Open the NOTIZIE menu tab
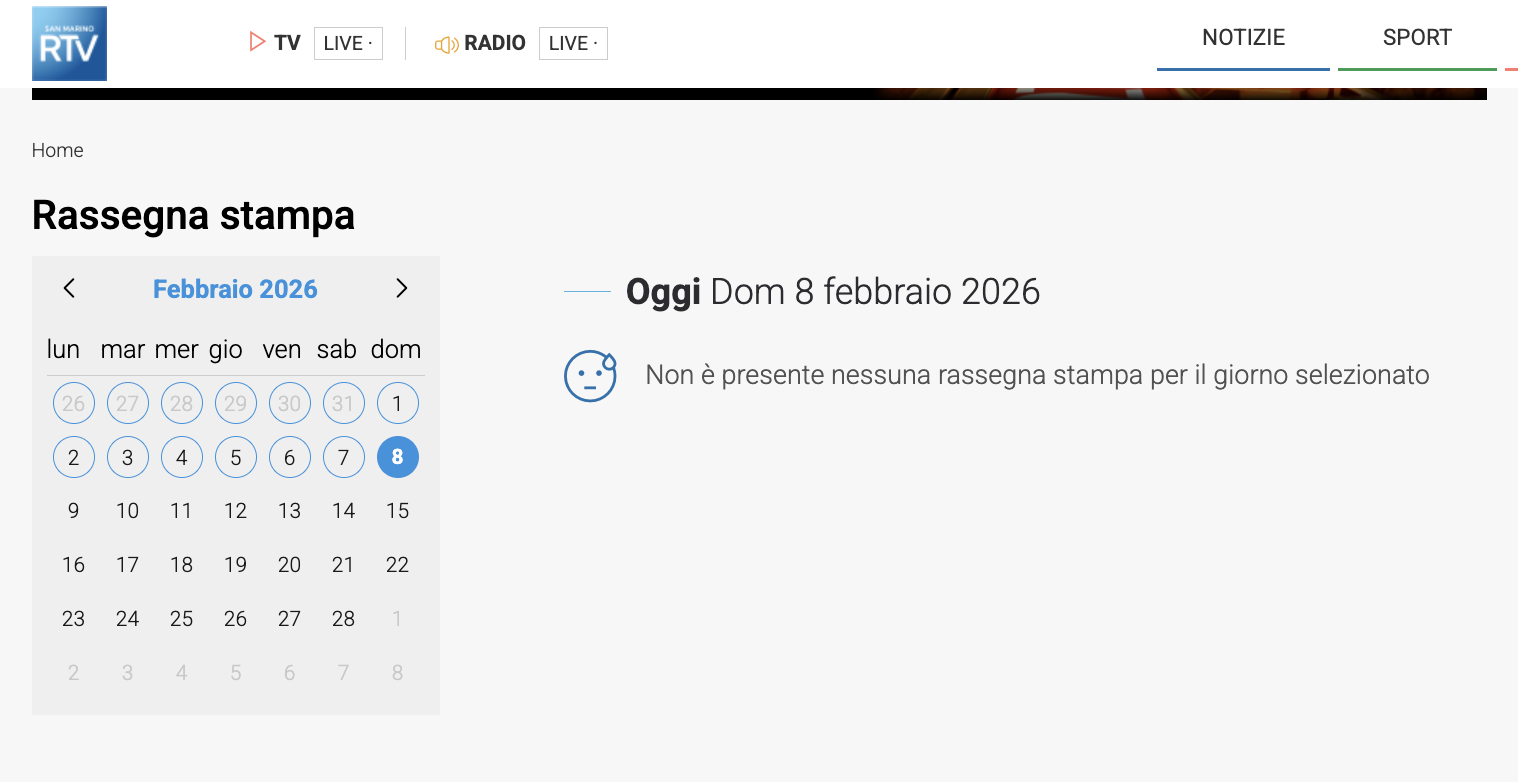Screen dimensions: 1518x782 point(1243,38)
